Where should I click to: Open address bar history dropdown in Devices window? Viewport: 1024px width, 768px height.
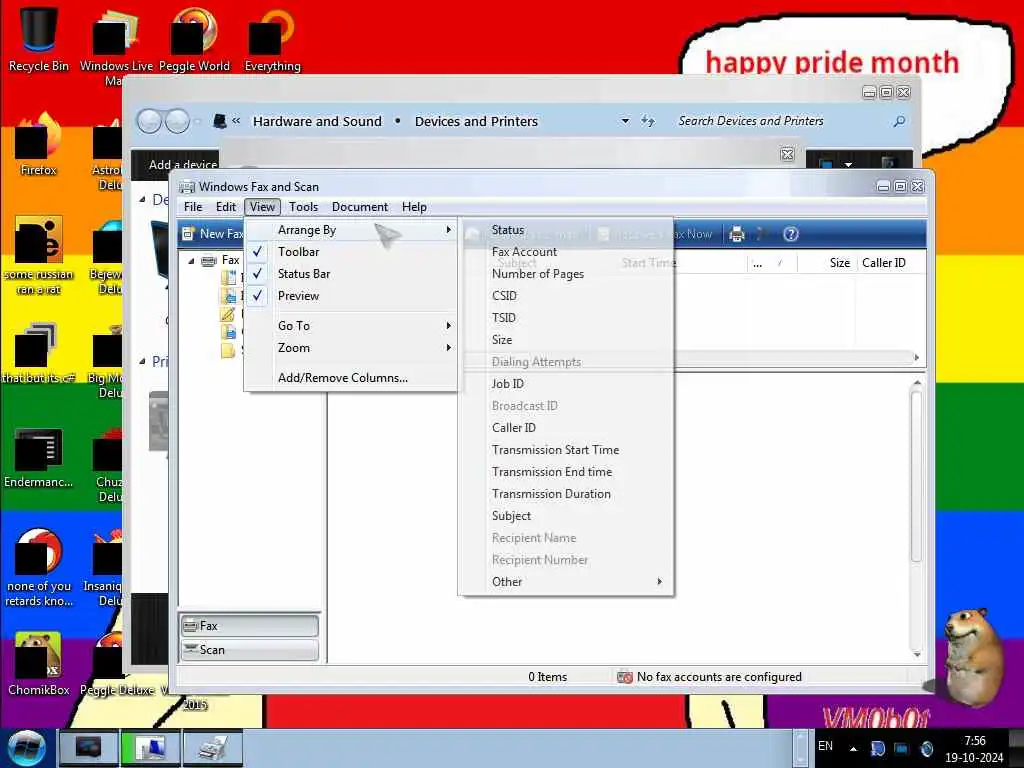point(625,121)
